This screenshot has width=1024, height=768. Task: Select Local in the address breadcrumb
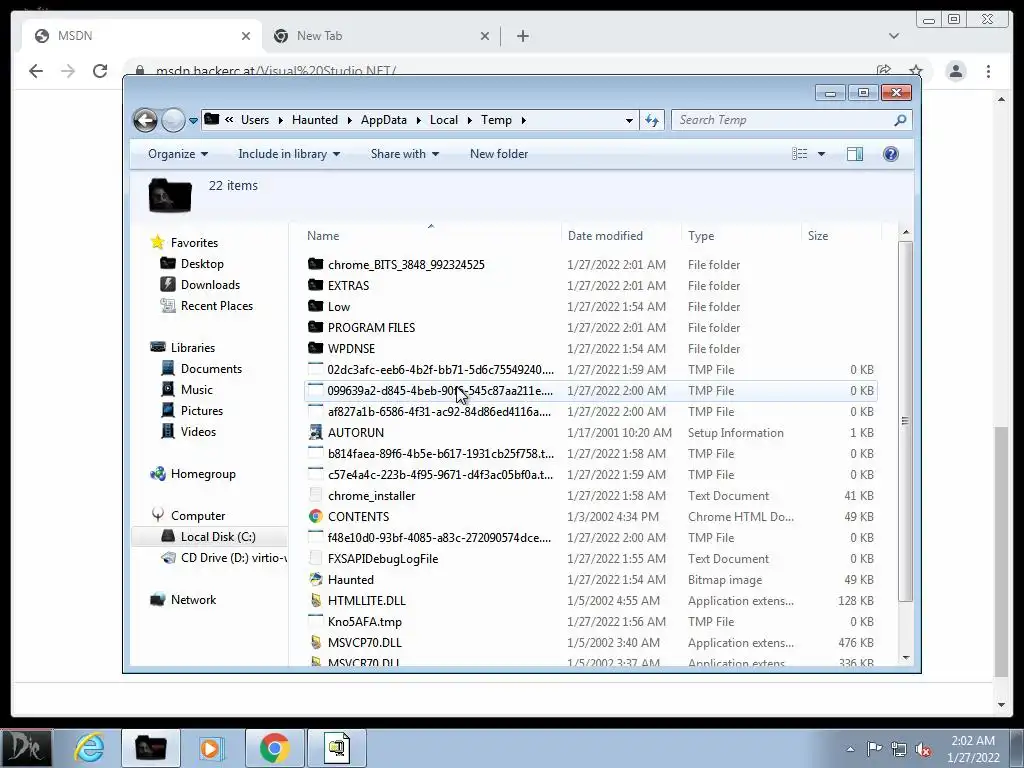click(x=443, y=120)
